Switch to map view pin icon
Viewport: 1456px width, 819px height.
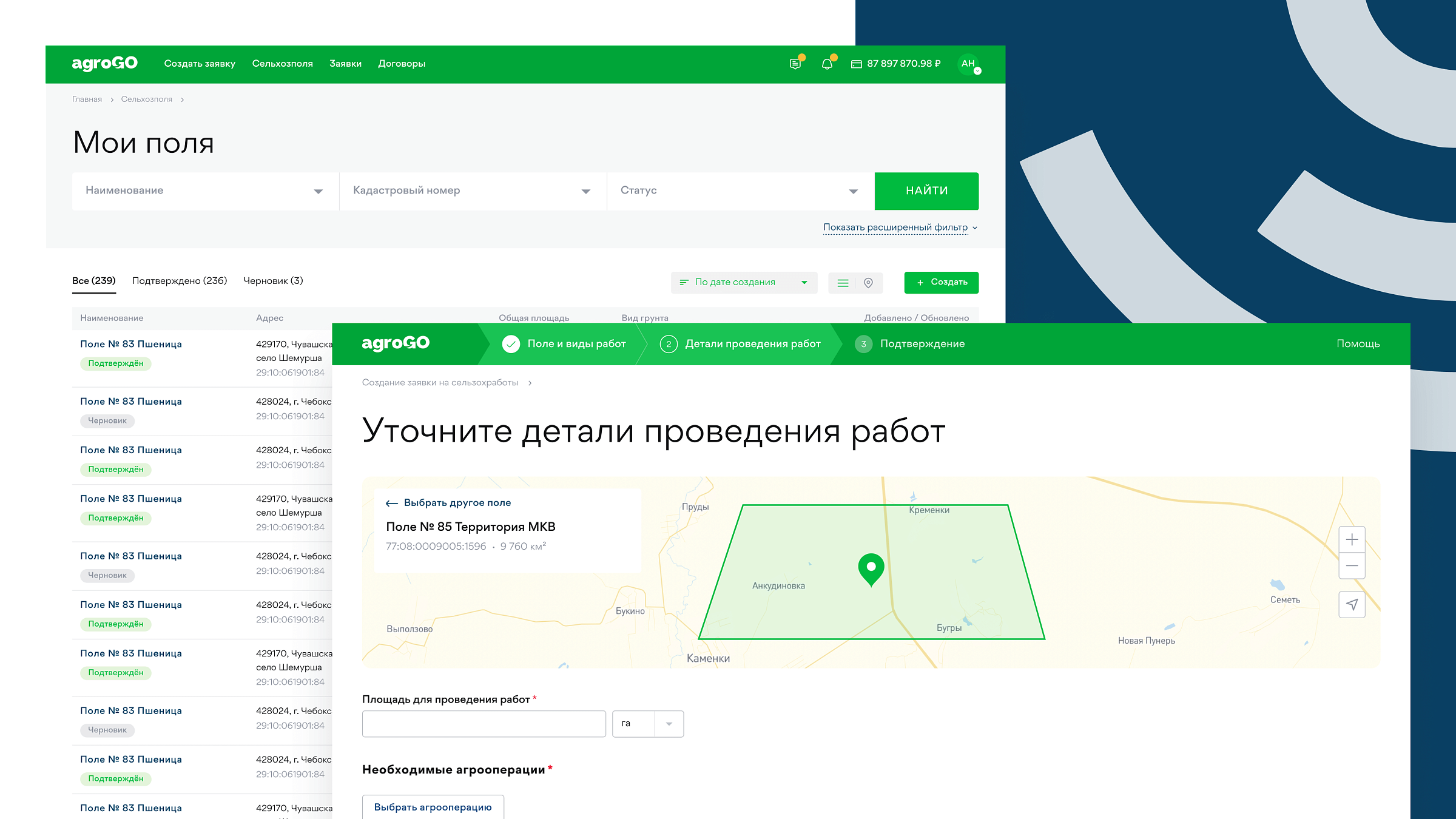point(868,283)
